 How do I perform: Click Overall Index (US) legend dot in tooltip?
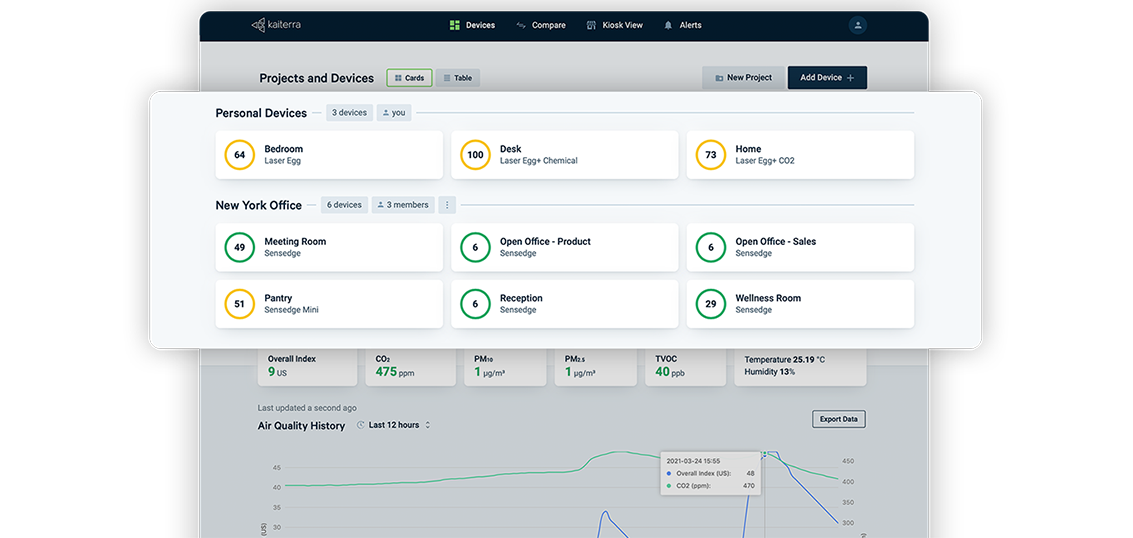pyautogui.click(x=669, y=473)
